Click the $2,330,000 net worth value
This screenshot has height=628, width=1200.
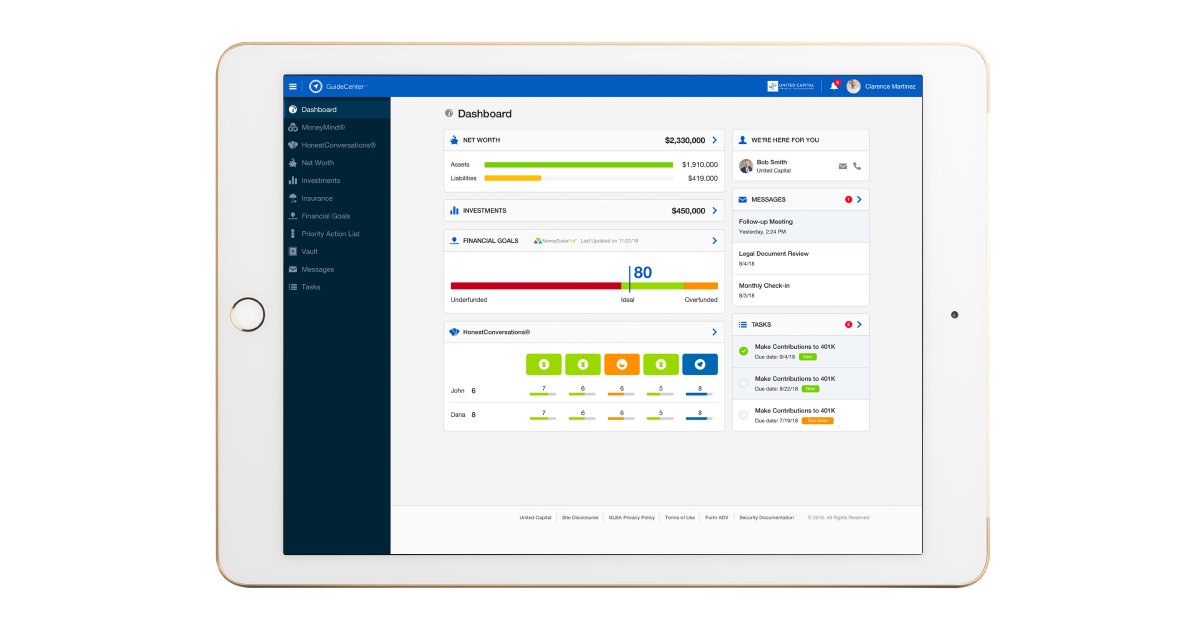point(684,140)
